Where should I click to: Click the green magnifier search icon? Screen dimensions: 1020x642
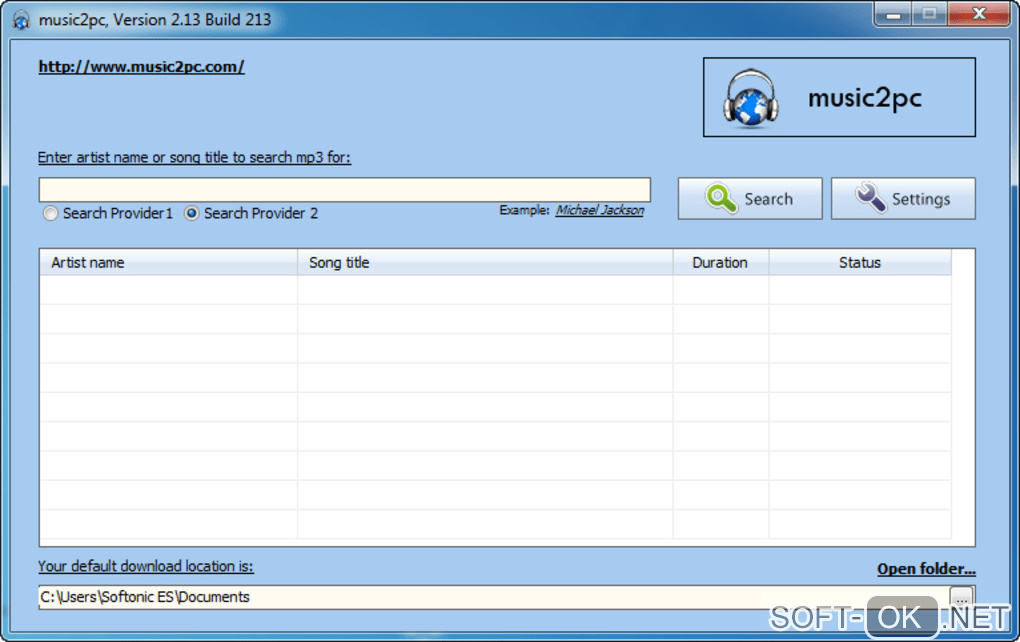(721, 198)
